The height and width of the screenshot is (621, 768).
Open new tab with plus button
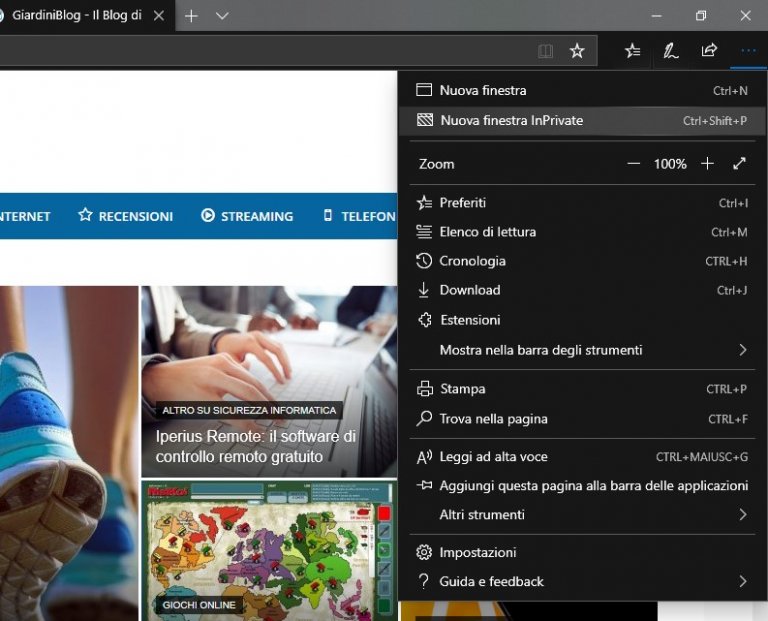[191, 16]
